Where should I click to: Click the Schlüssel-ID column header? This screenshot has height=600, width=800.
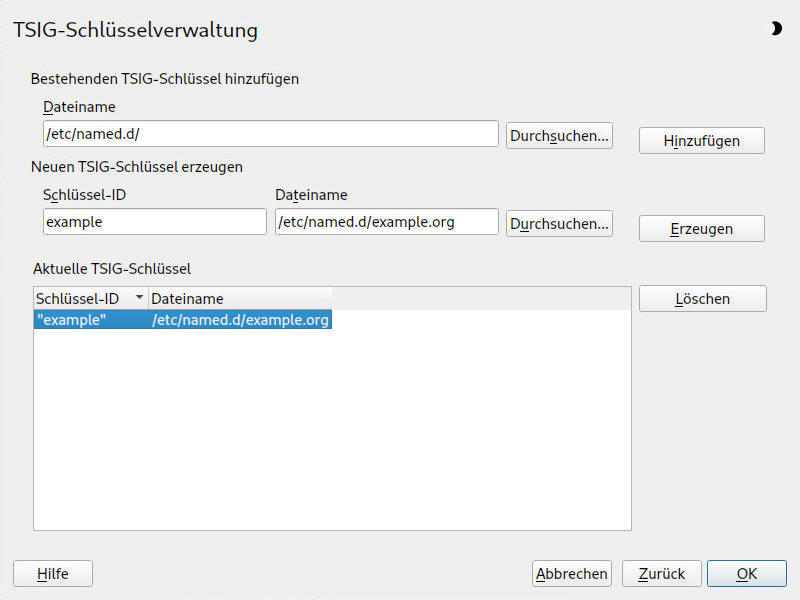tap(91, 298)
